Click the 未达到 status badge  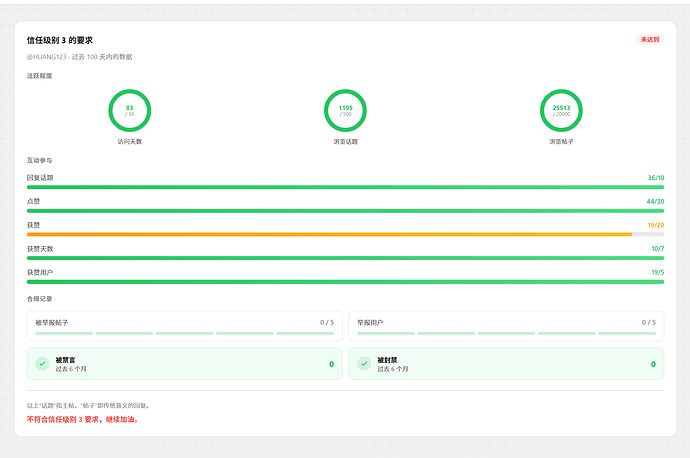tap(650, 40)
